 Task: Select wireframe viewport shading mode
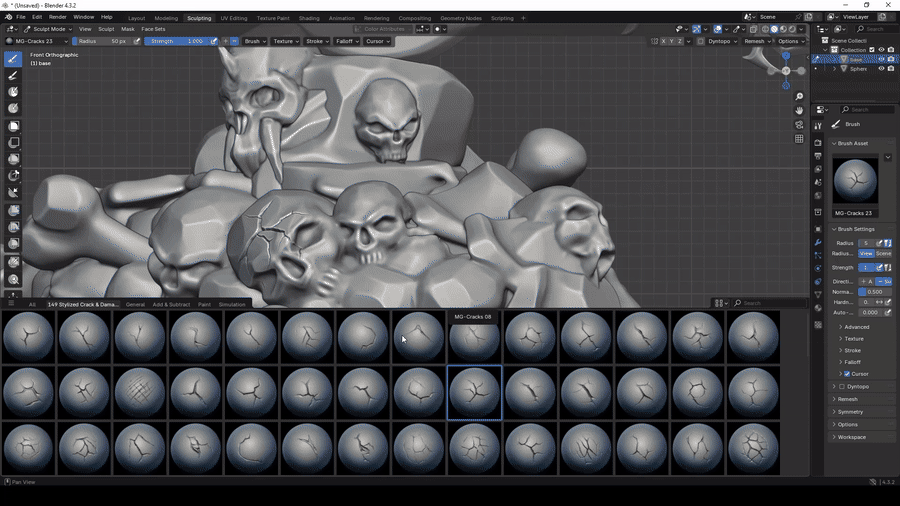(765, 29)
